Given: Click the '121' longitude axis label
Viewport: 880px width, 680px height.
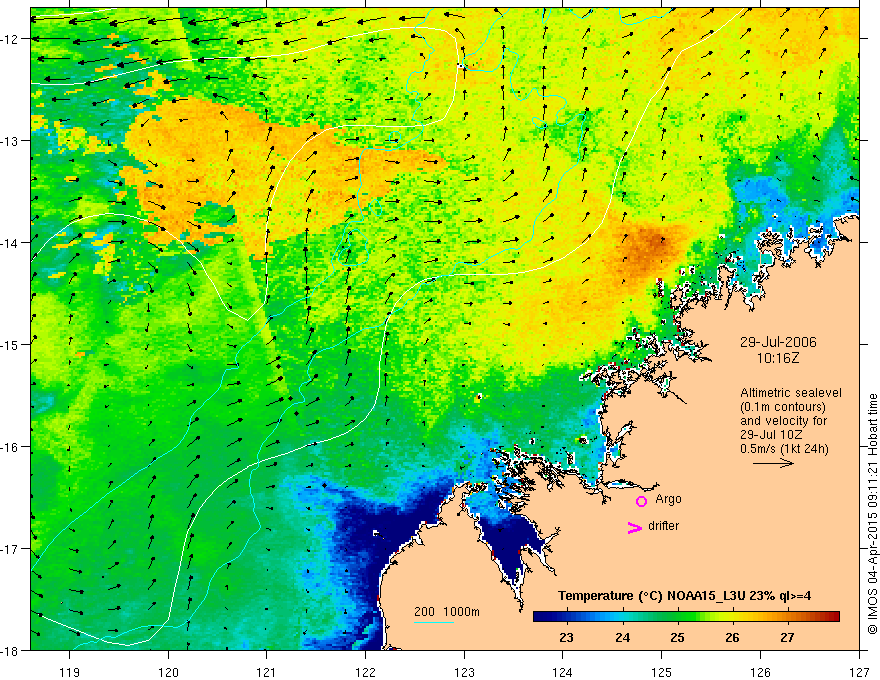Looking at the screenshot, I should tap(267, 672).
